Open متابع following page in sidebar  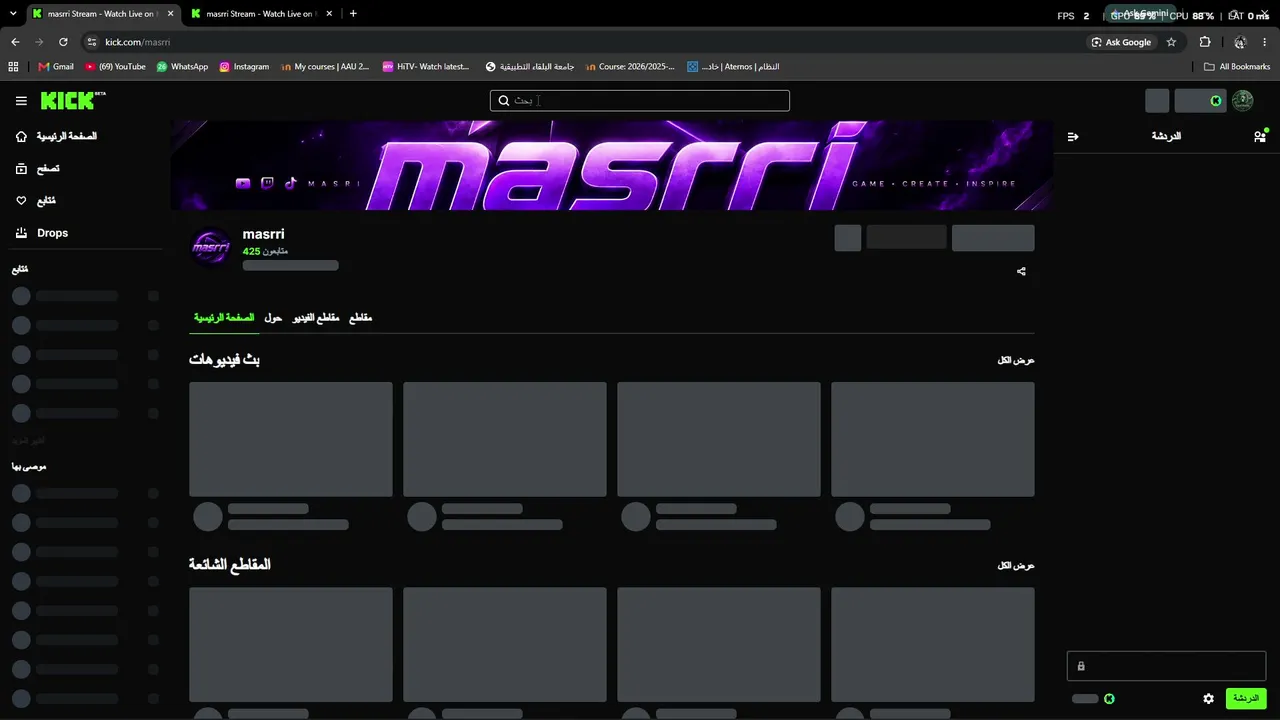36,201
